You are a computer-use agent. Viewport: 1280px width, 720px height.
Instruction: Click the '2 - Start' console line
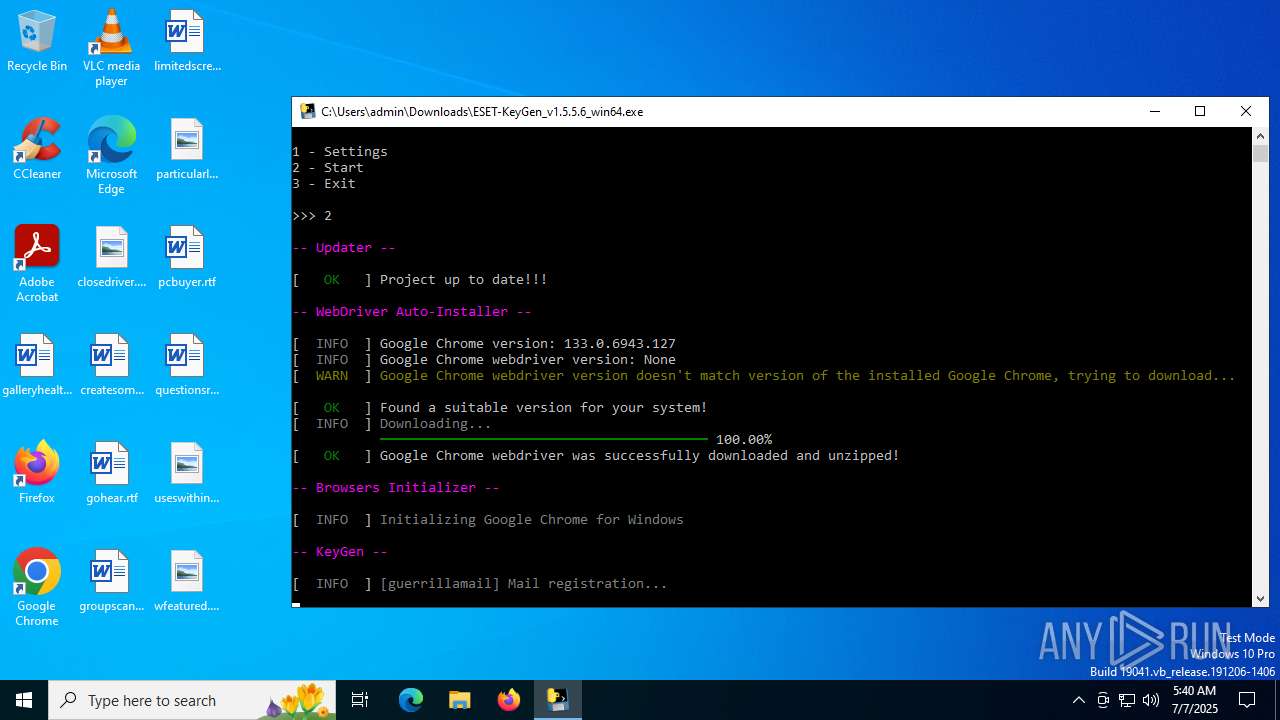tap(328, 168)
